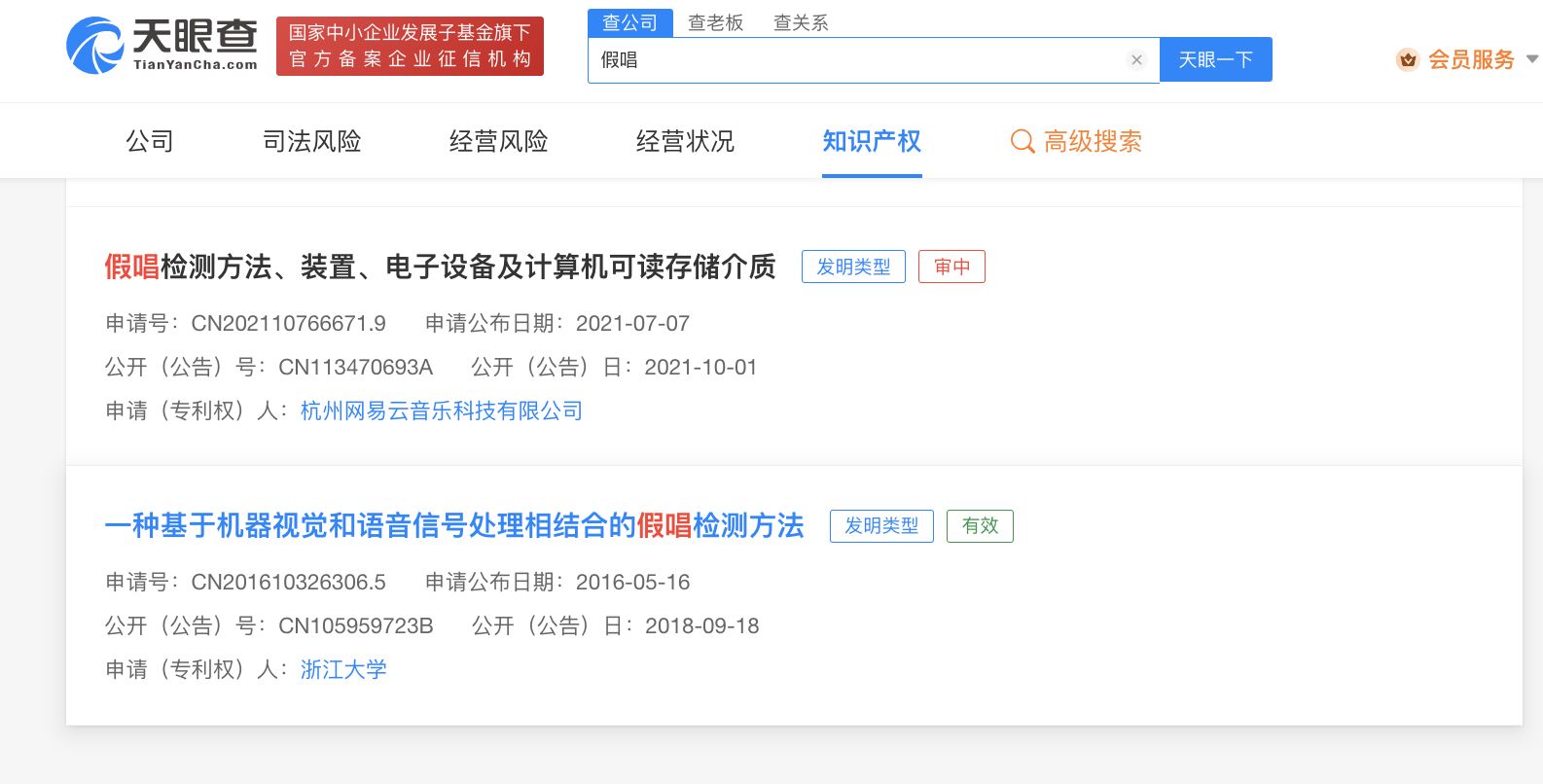Select the 知识产权 category tab
The height and width of the screenshot is (784, 1543).
(872, 142)
